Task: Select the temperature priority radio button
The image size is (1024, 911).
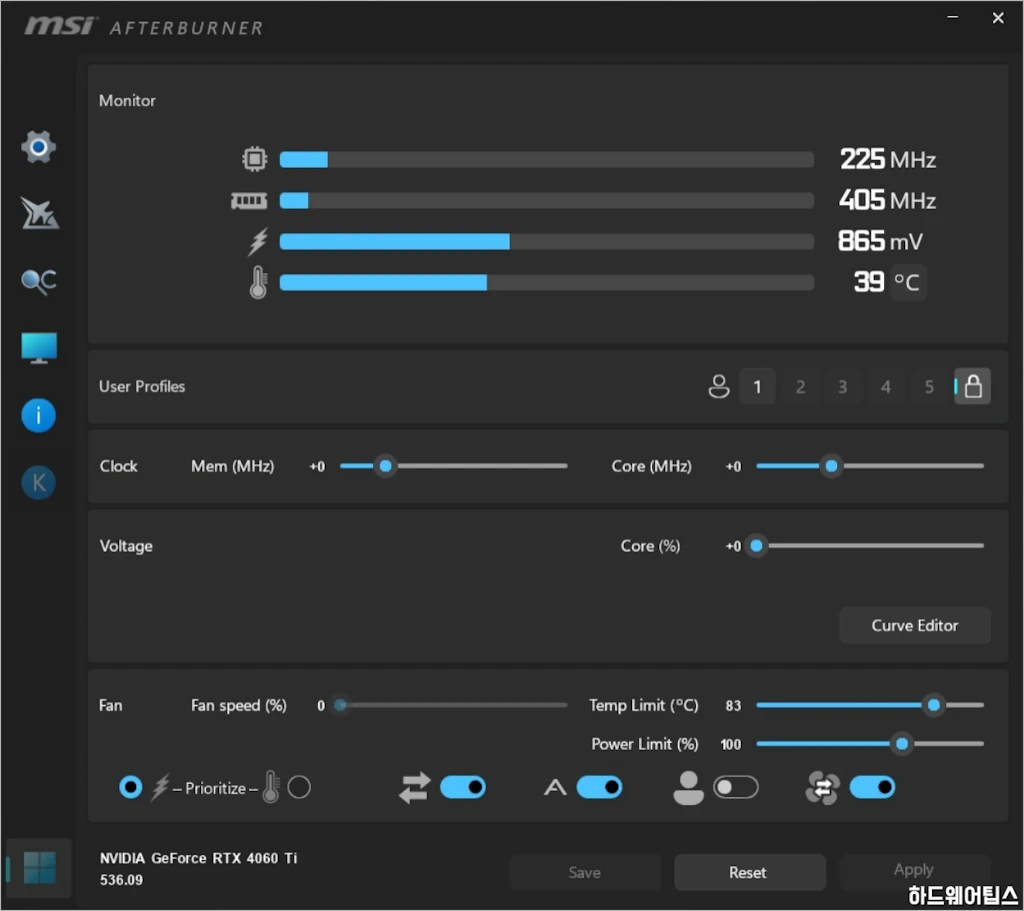Action: point(299,788)
